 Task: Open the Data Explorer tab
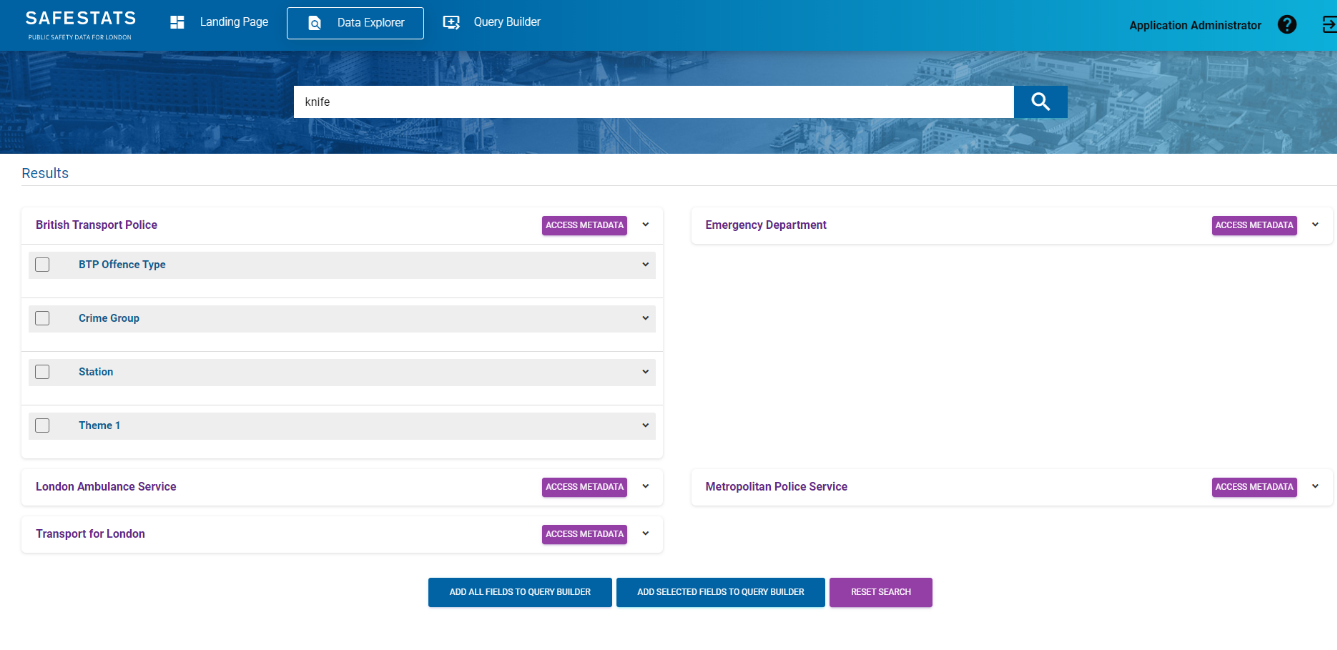pos(355,23)
